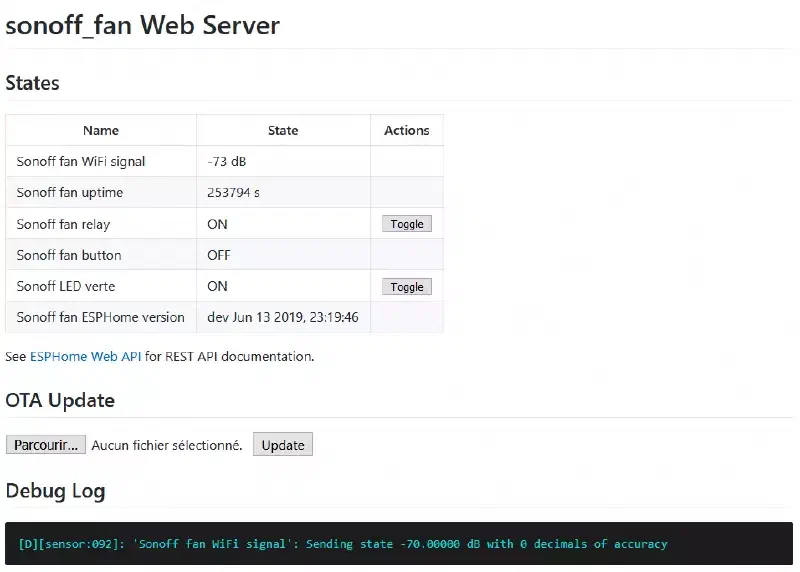Select the 'Sonoff fan relay' name cell
Screen dimensions: 800x572
tap(101, 224)
